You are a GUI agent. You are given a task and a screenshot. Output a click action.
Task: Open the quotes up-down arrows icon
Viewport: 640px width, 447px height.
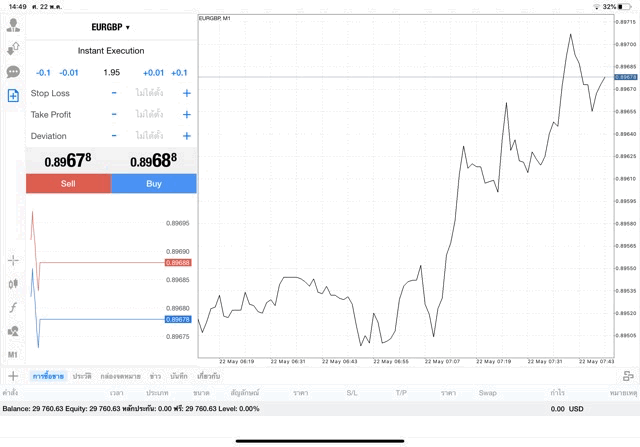coord(13,48)
